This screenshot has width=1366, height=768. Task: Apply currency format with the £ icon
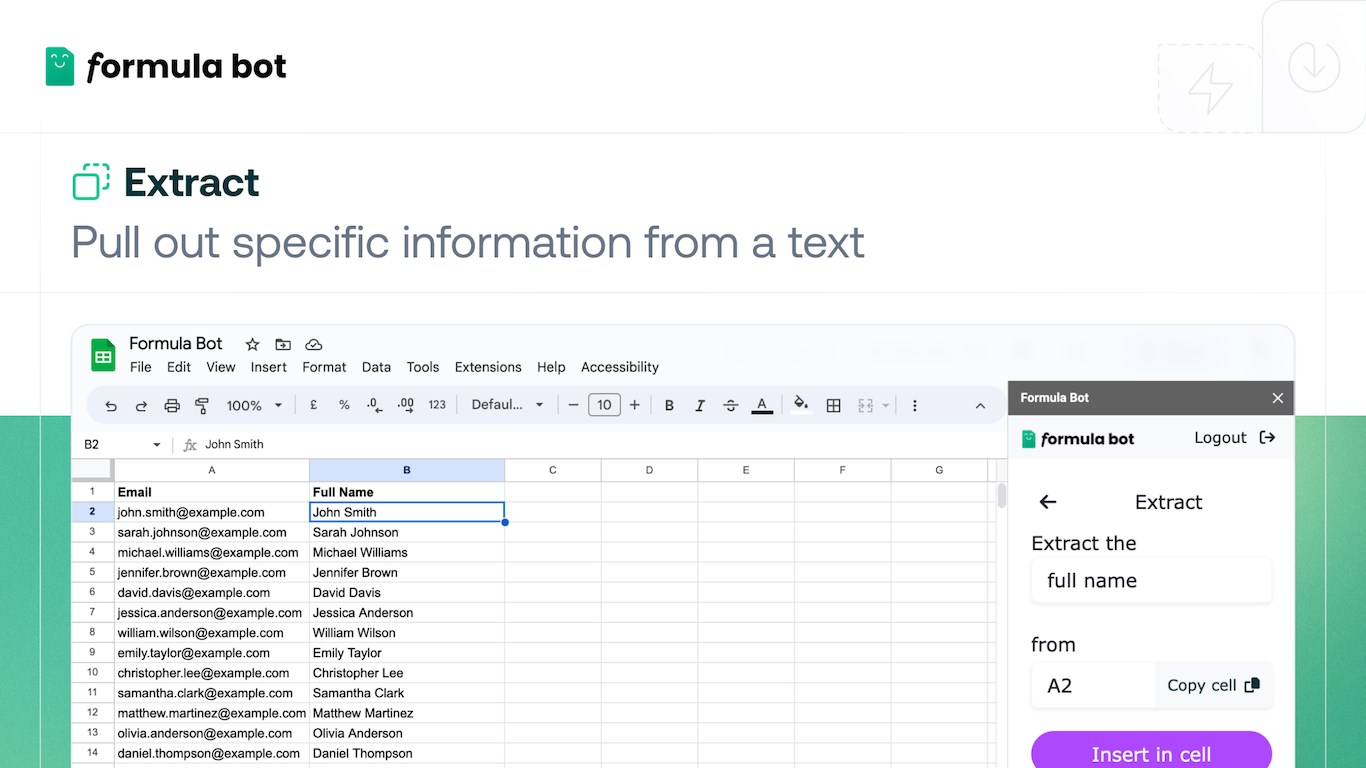[313, 405]
